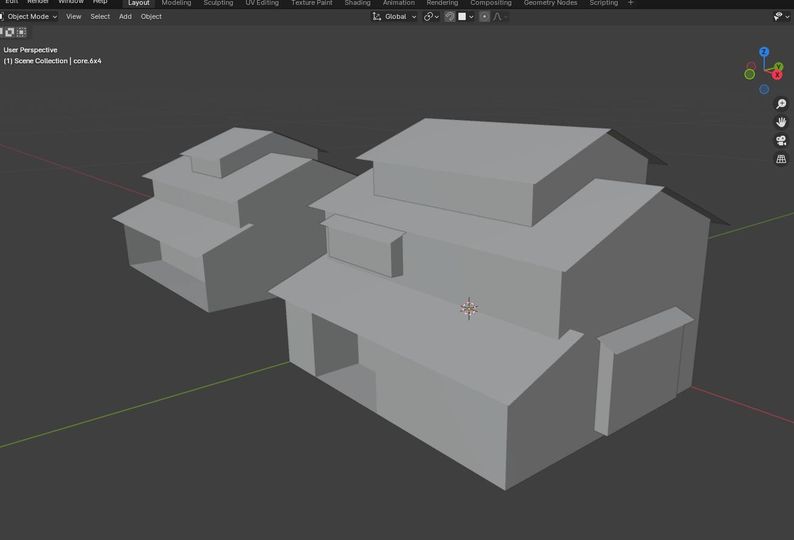Switch to the Scripting workspace tab

click(604, 3)
